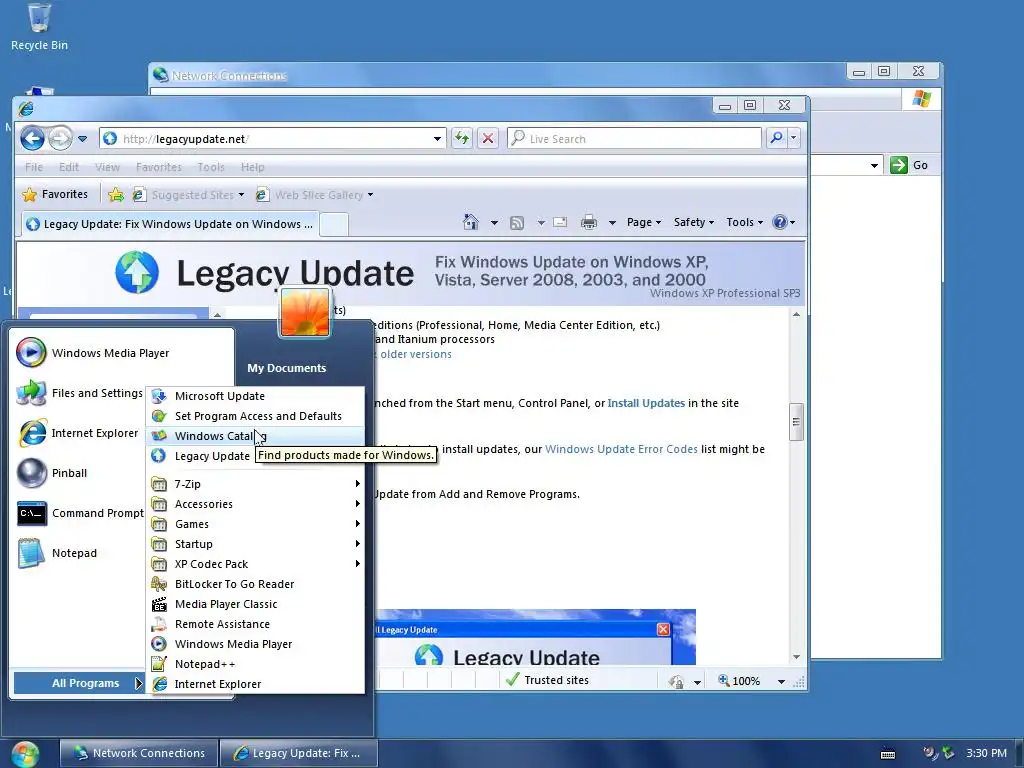Launch Legacy Update from programs list
The image size is (1024, 768).
pyautogui.click(x=201, y=456)
